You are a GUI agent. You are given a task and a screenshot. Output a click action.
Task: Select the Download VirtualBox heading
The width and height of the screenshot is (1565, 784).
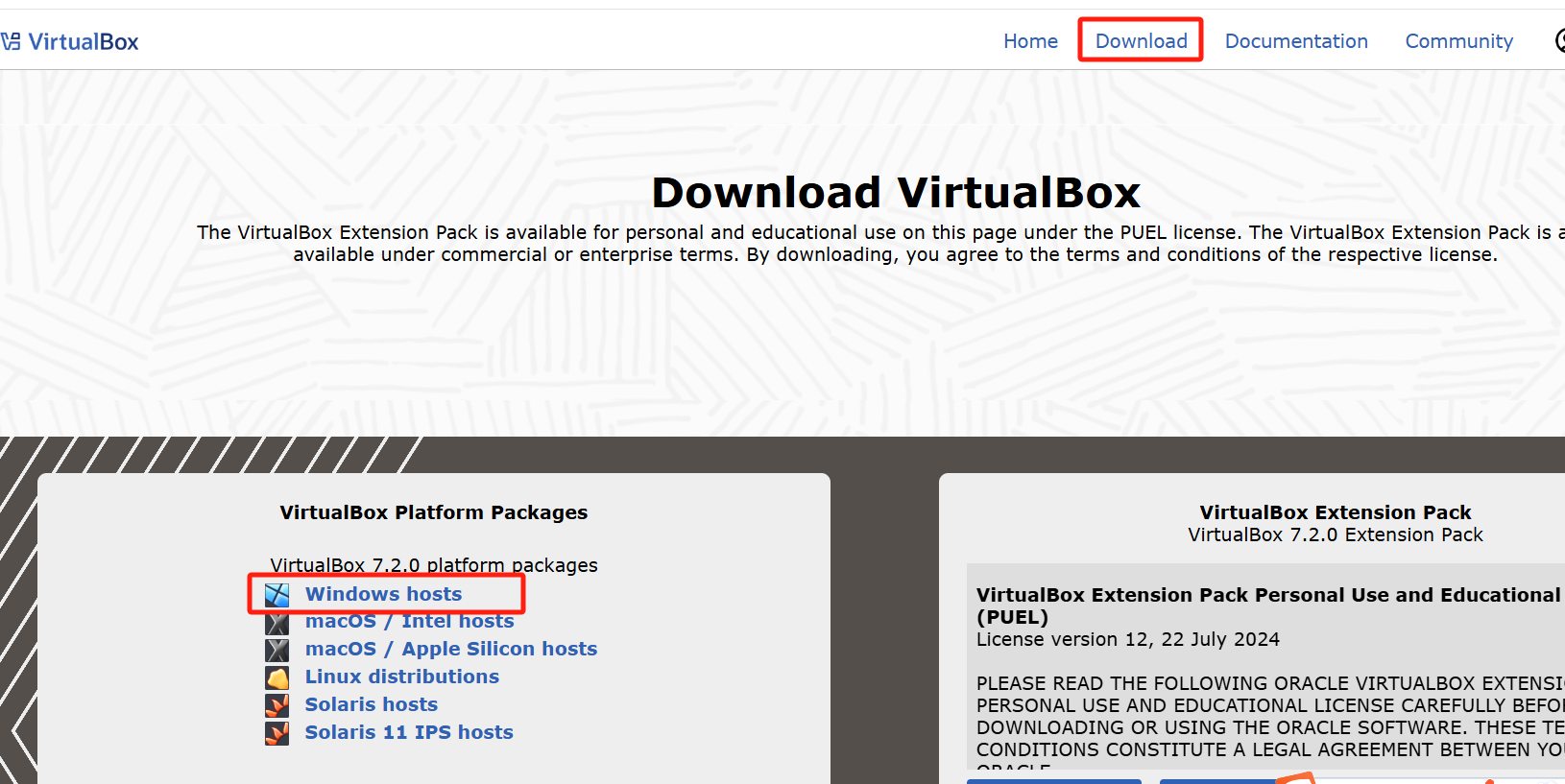point(896,192)
